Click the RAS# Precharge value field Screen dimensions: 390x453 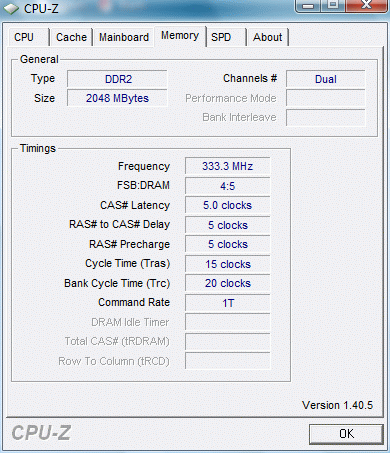click(227, 244)
